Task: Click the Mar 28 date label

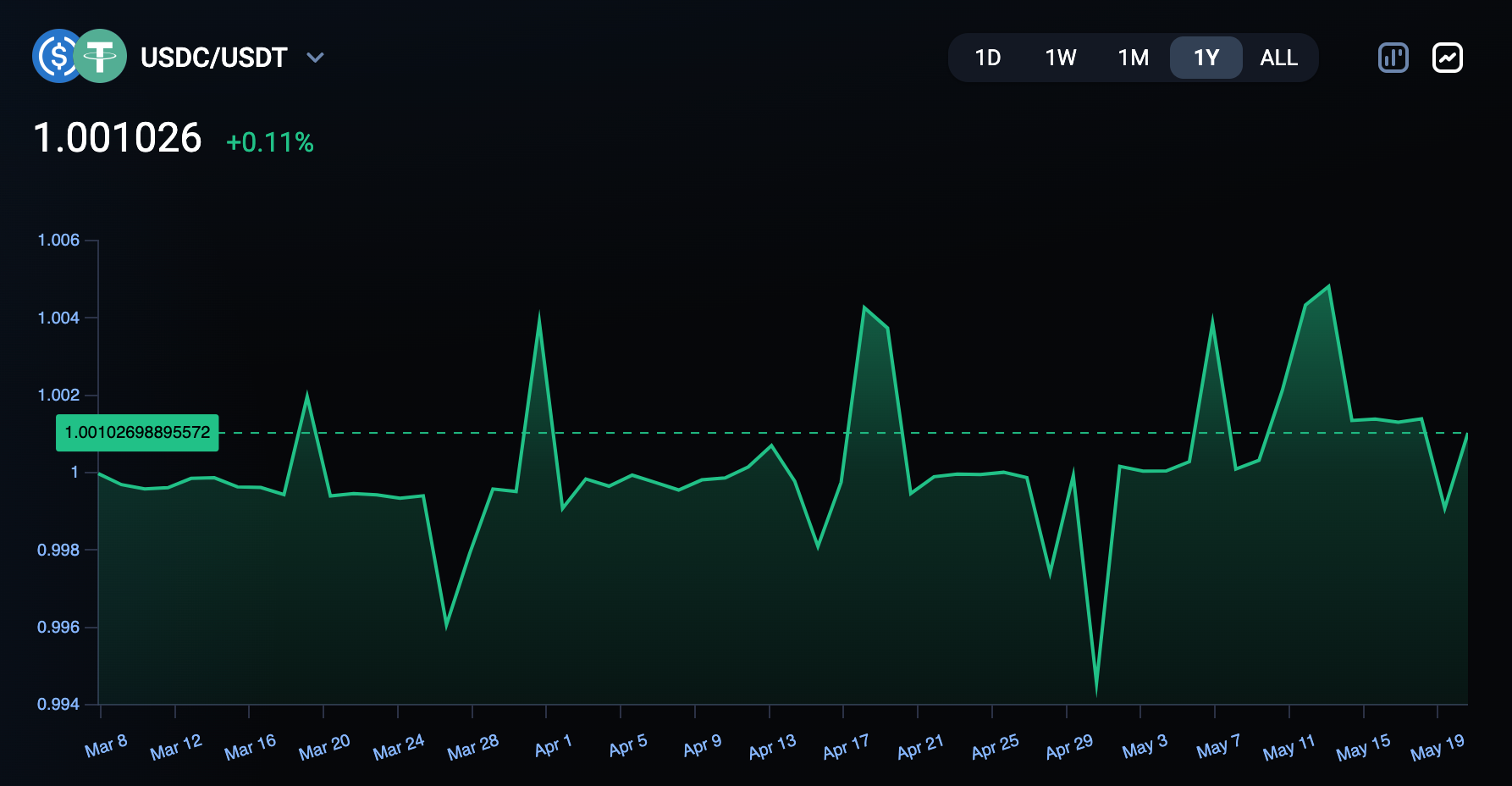Action: (473, 747)
